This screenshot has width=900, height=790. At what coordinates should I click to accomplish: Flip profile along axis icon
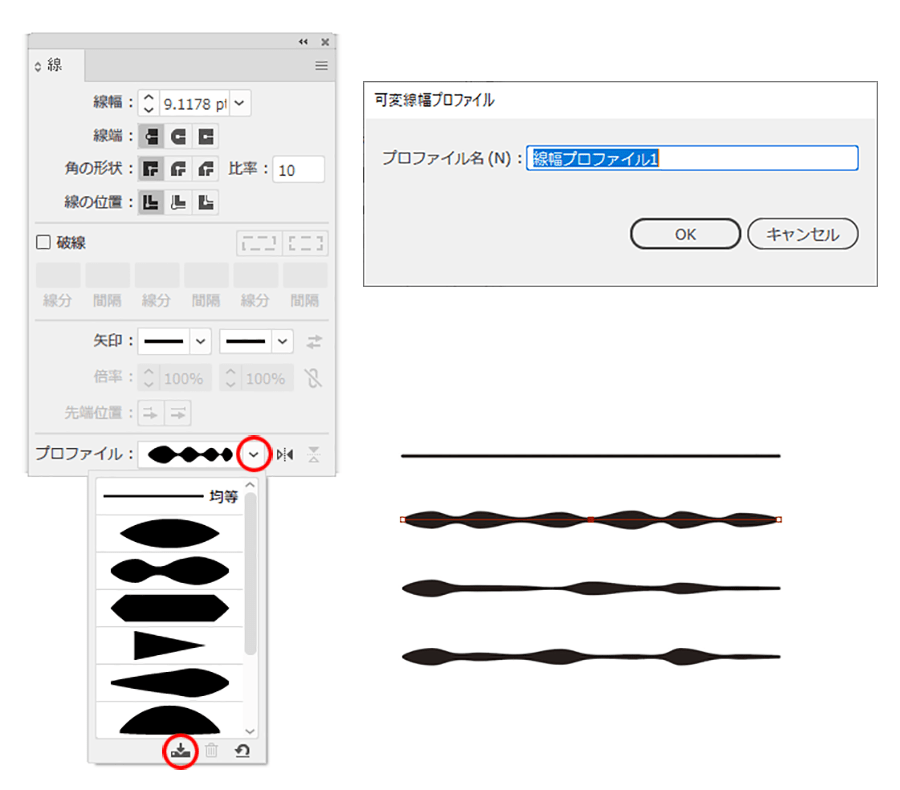285,455
